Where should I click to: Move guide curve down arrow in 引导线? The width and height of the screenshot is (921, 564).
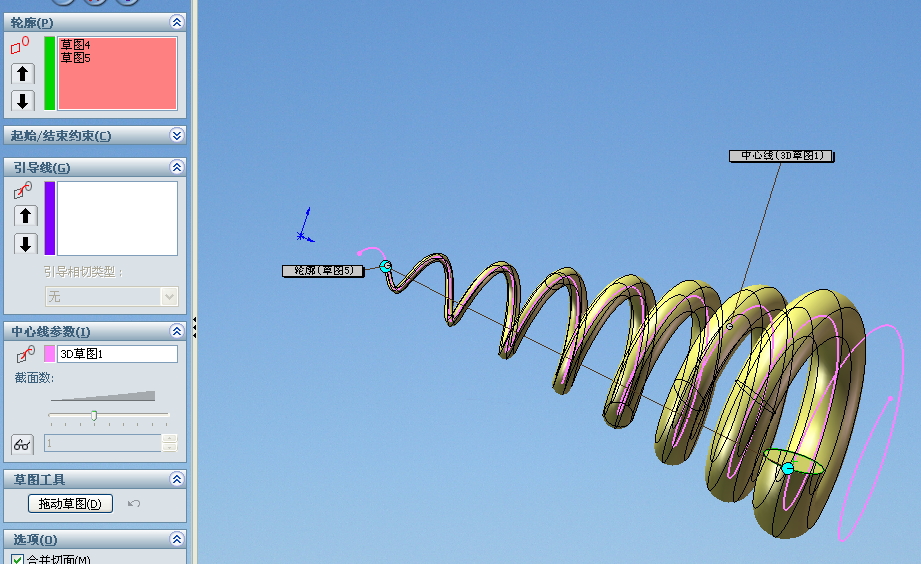coord(25,244)
